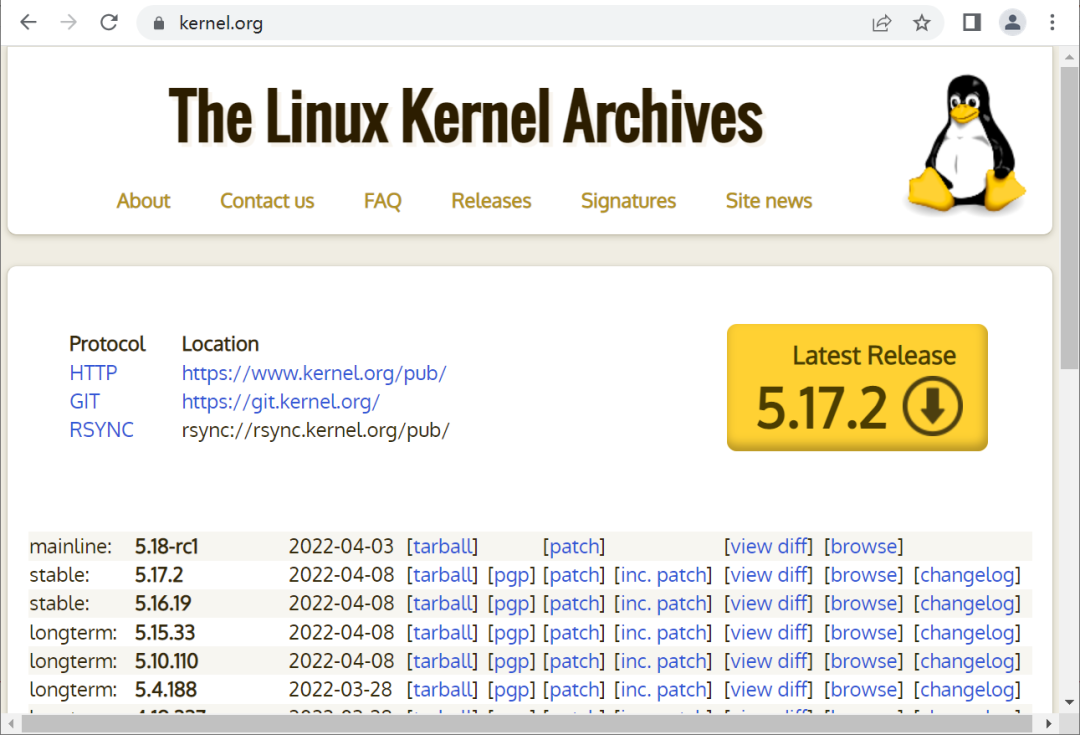The width and height of the screenshot is (1080, 735).
Task: Go to the Releases page
Action: 491,201
